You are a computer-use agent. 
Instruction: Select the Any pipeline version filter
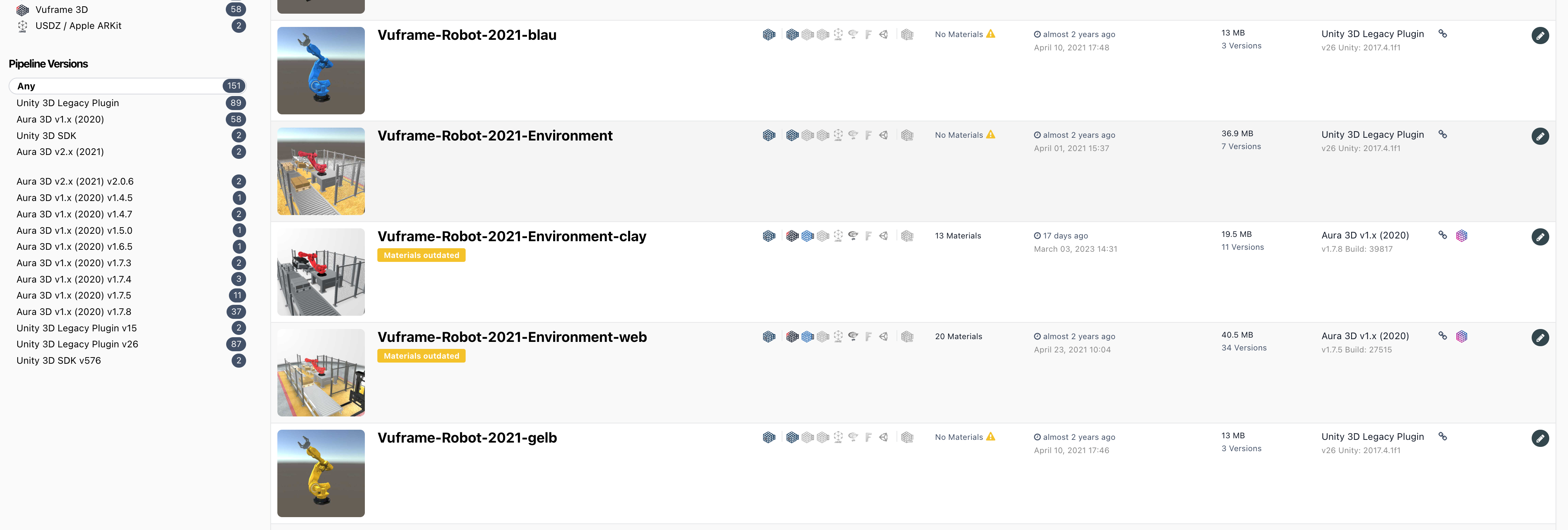coord(128,86)
